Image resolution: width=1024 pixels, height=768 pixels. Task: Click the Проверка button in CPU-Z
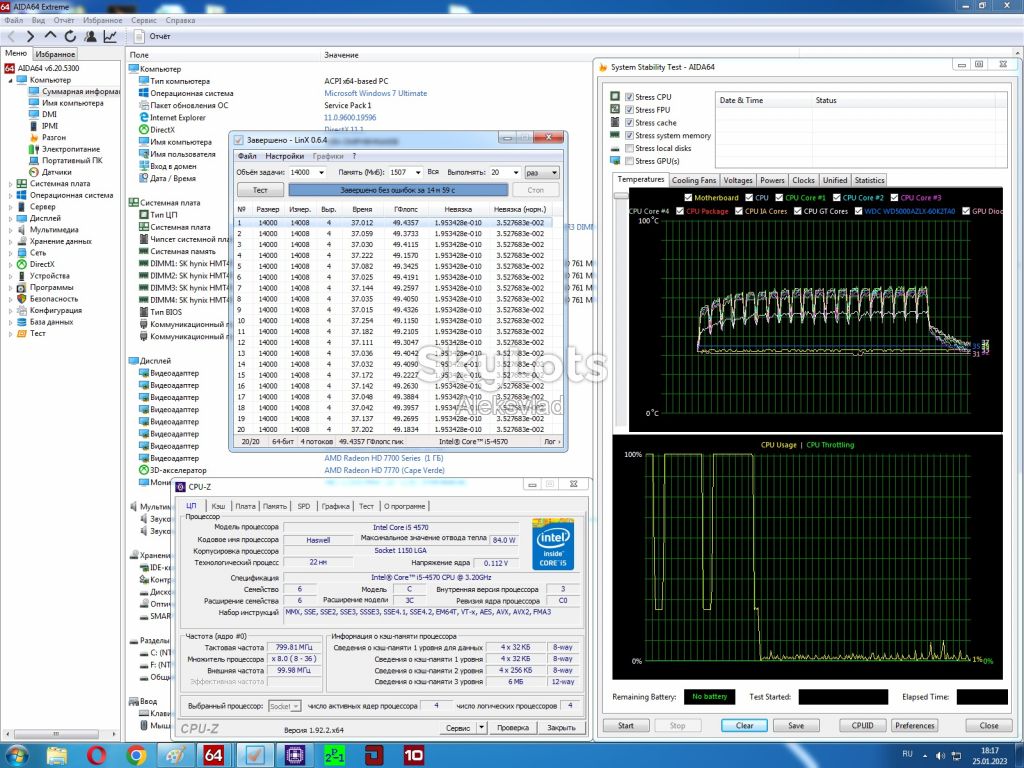(513, 727)
